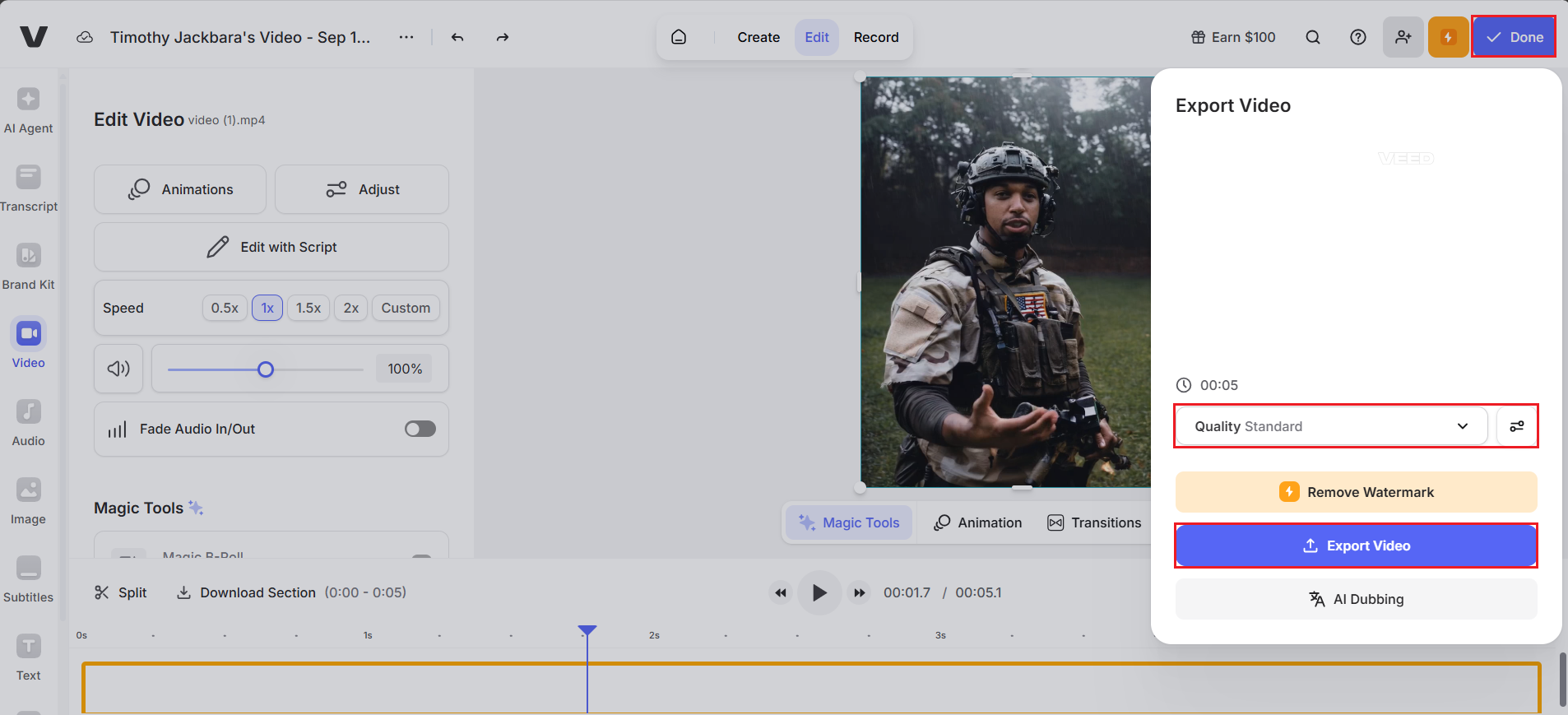Switch to the Record tab
The height and width of the screenshot is (715, 1568).
[x=875, y=37]
